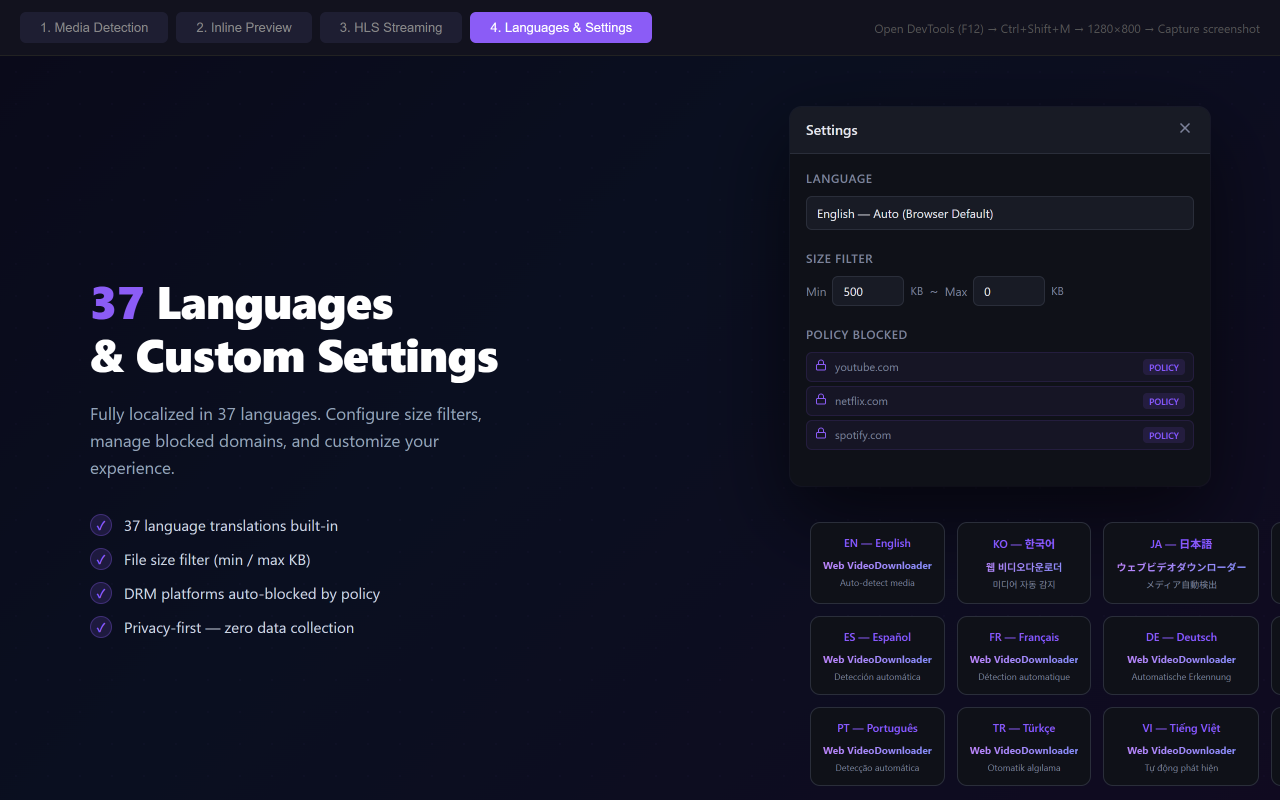Click checkmark icon next to File size filter
The width and height of the screenshot is (1280, 800).
(101, 559)
